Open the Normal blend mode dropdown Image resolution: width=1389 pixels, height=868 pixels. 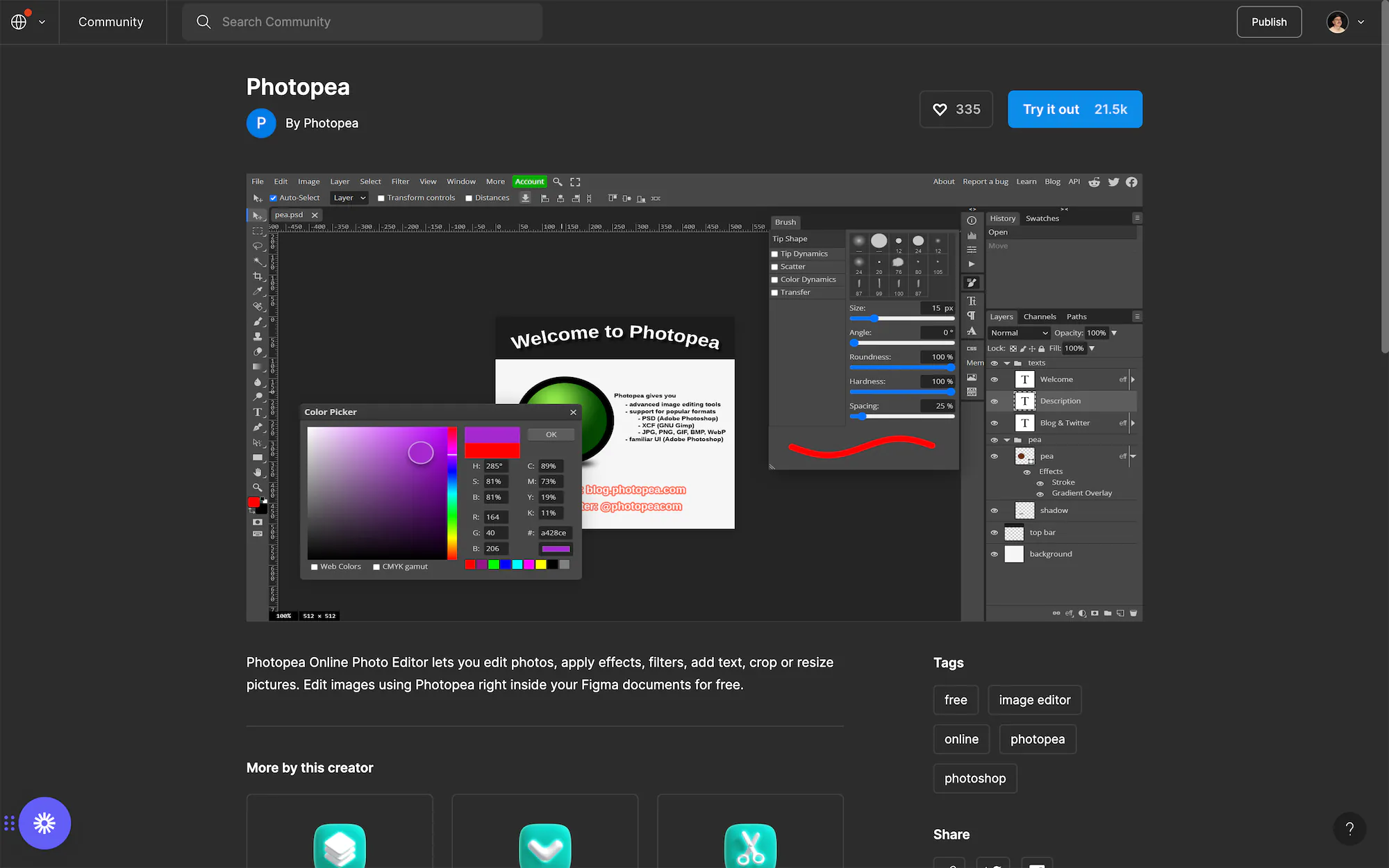click(x=1019, y=333)
